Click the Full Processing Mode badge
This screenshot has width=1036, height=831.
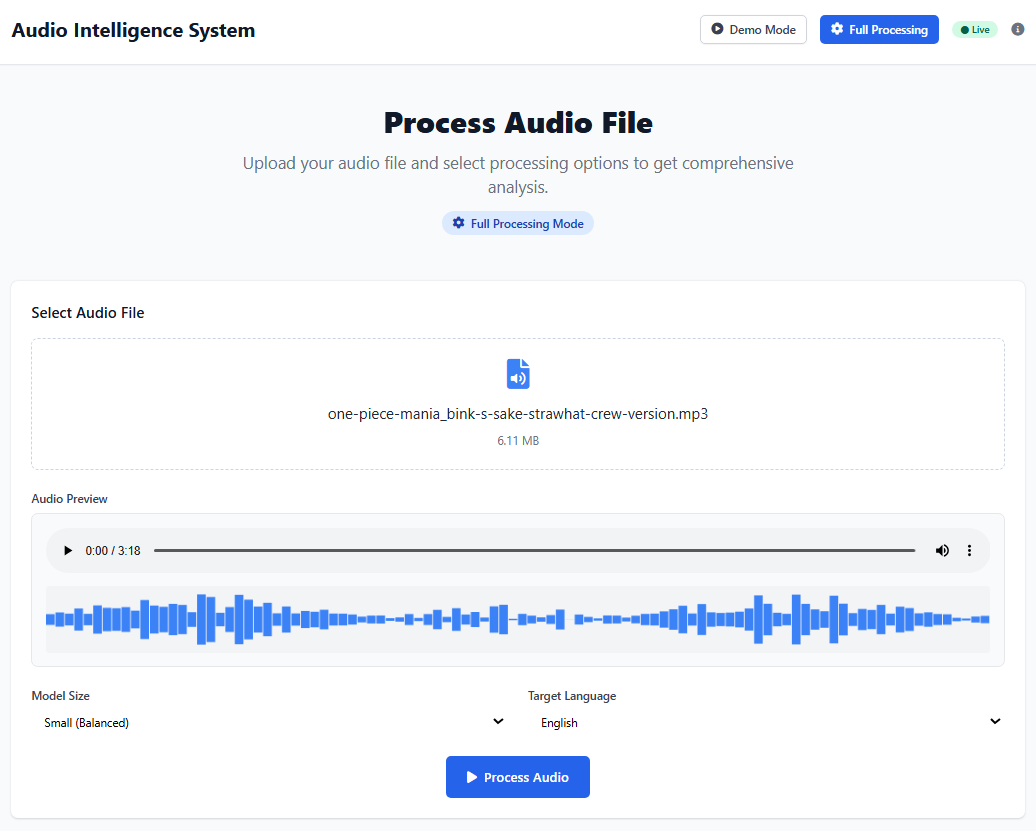point(518,223)
